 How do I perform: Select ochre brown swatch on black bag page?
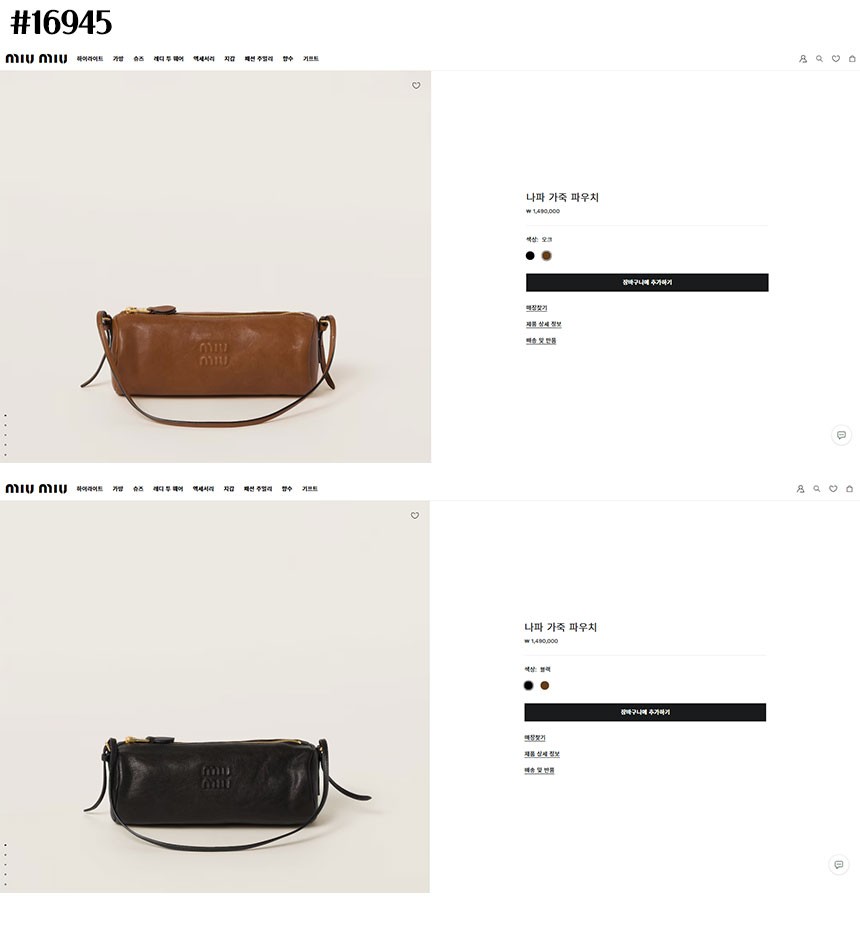[x=545, y=685]
